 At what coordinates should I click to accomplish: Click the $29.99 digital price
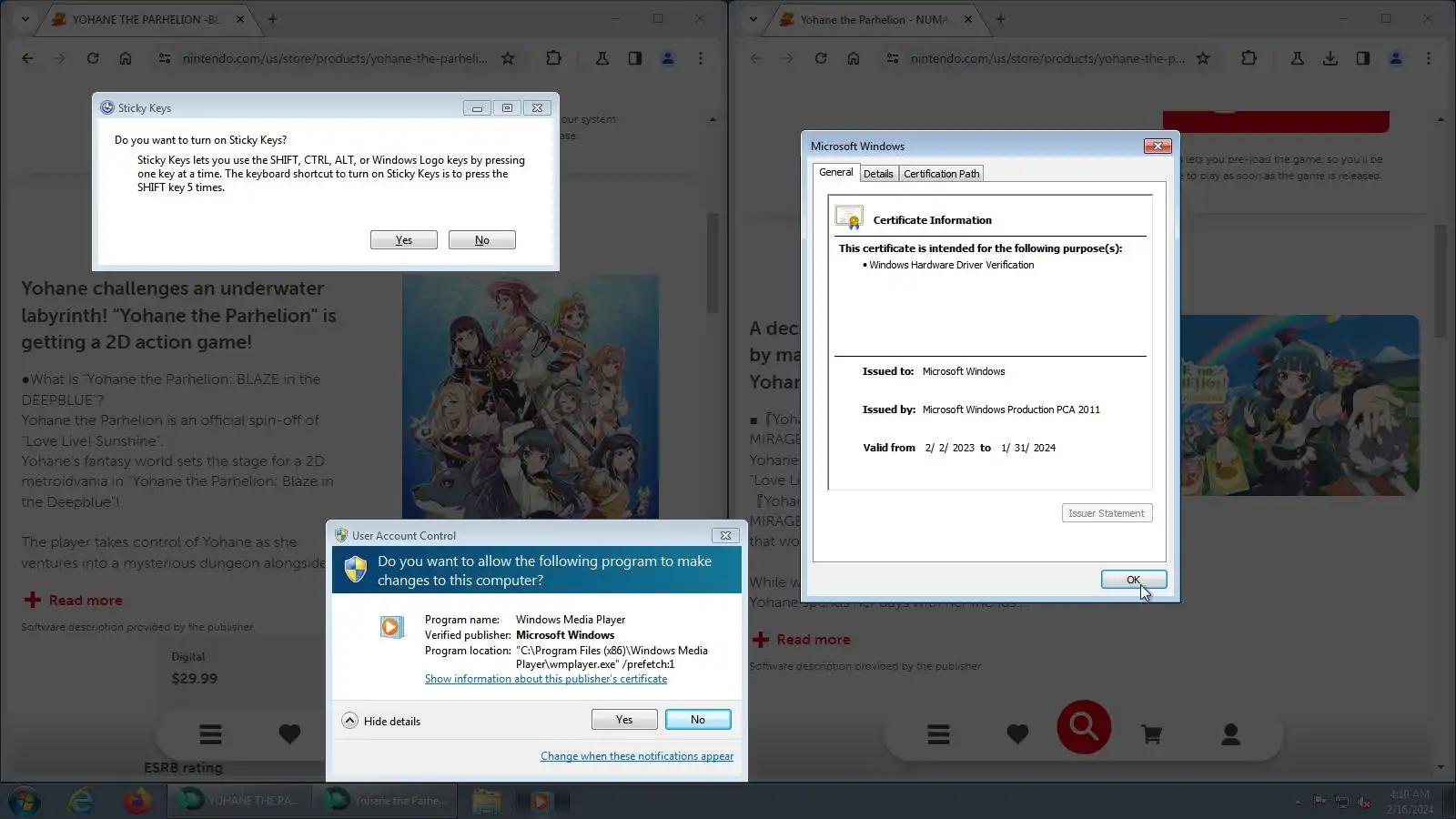click(195, 679)
